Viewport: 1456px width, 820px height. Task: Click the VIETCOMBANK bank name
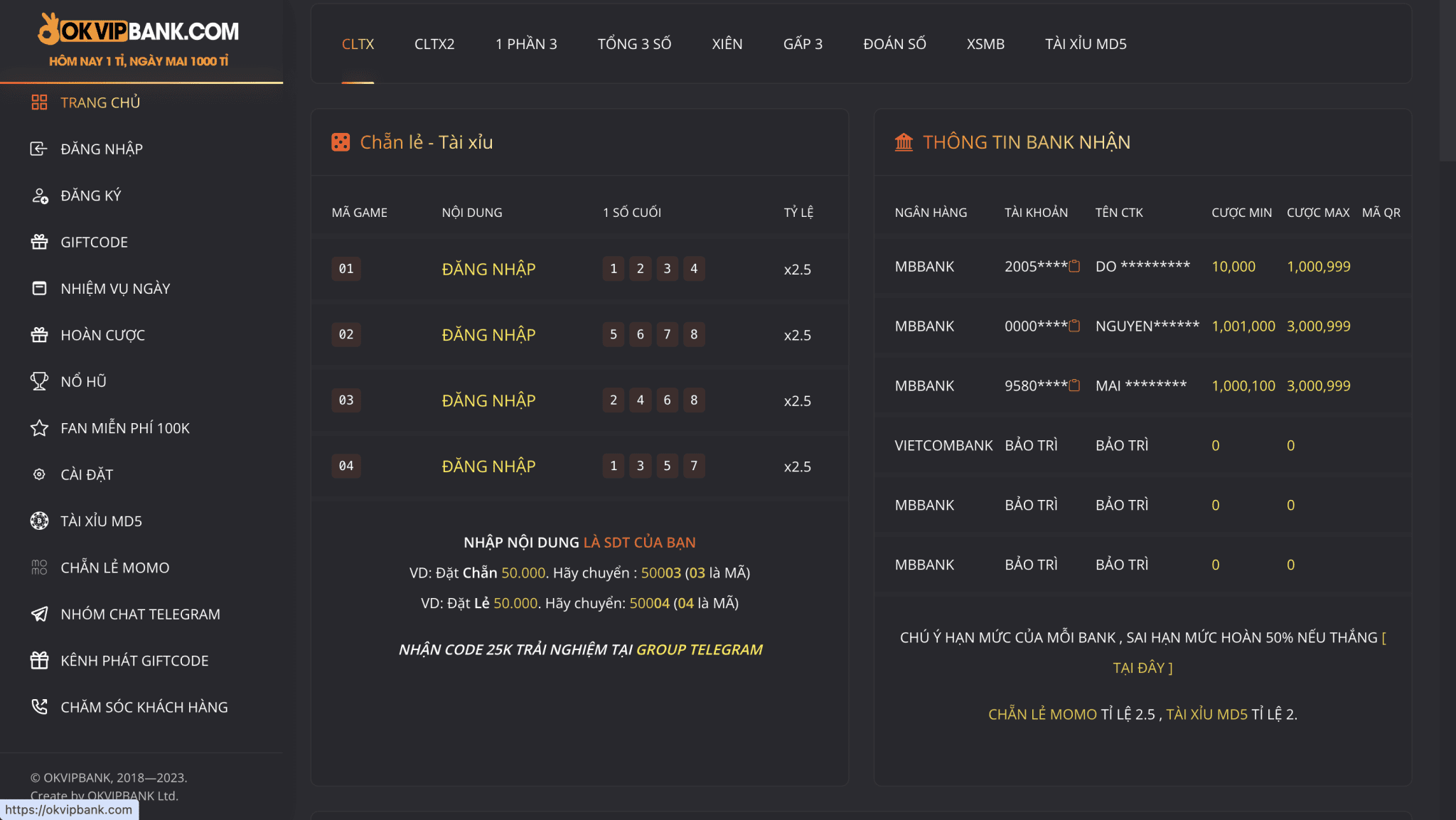[x=943, y=445]
